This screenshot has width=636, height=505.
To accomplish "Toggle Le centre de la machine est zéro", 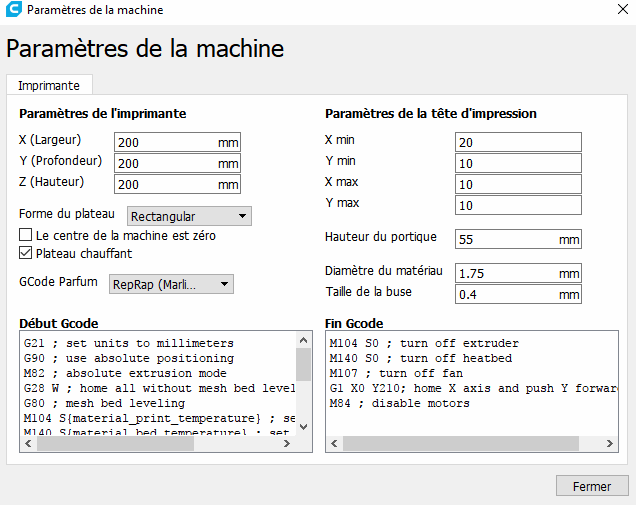I will pyautogui.click(x=26, y=235).
